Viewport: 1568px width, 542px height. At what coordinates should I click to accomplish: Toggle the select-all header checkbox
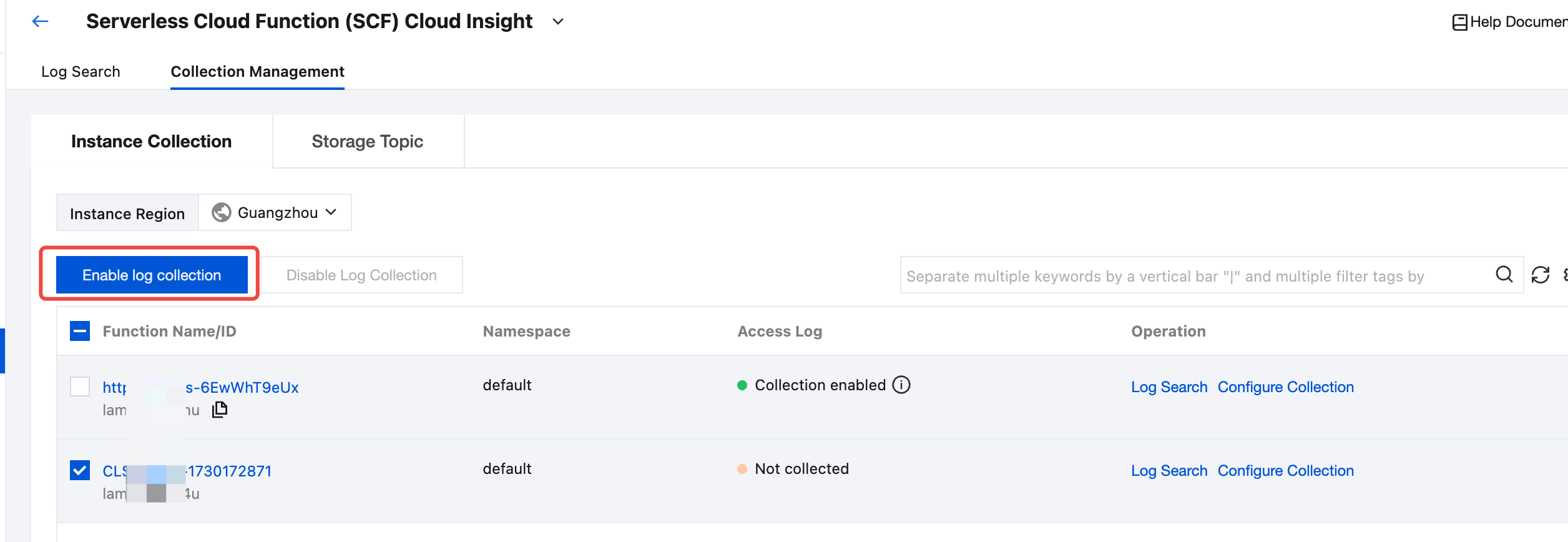coord(80,331)
